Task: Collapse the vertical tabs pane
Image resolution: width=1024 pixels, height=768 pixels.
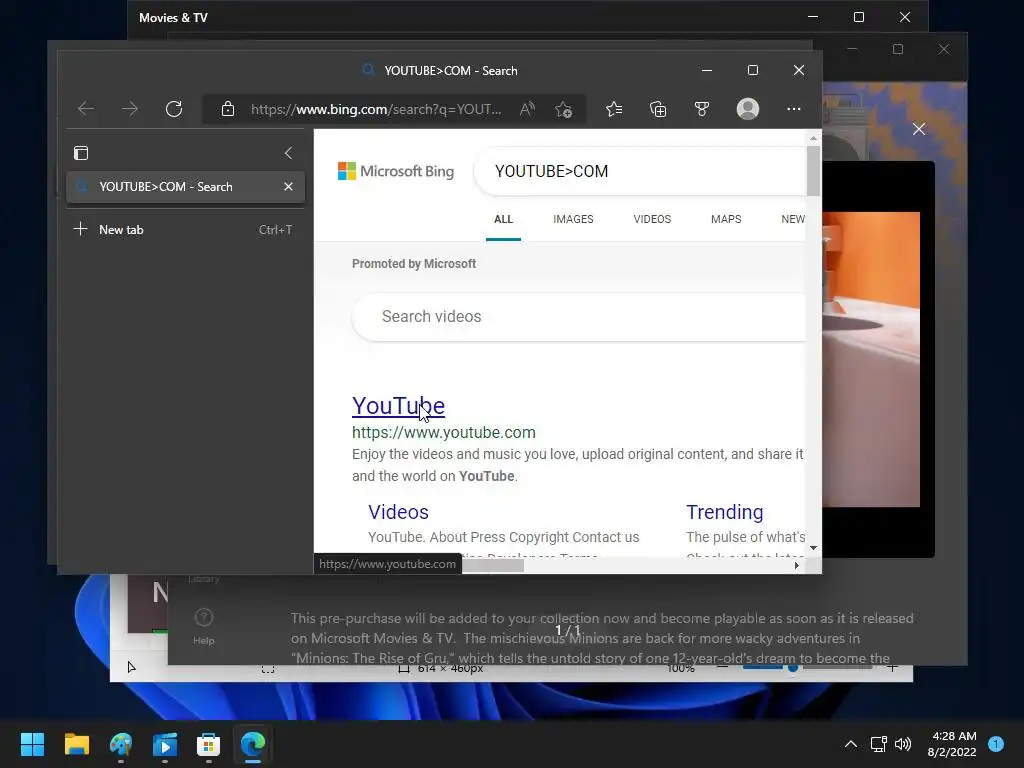Action: (288, 153)
